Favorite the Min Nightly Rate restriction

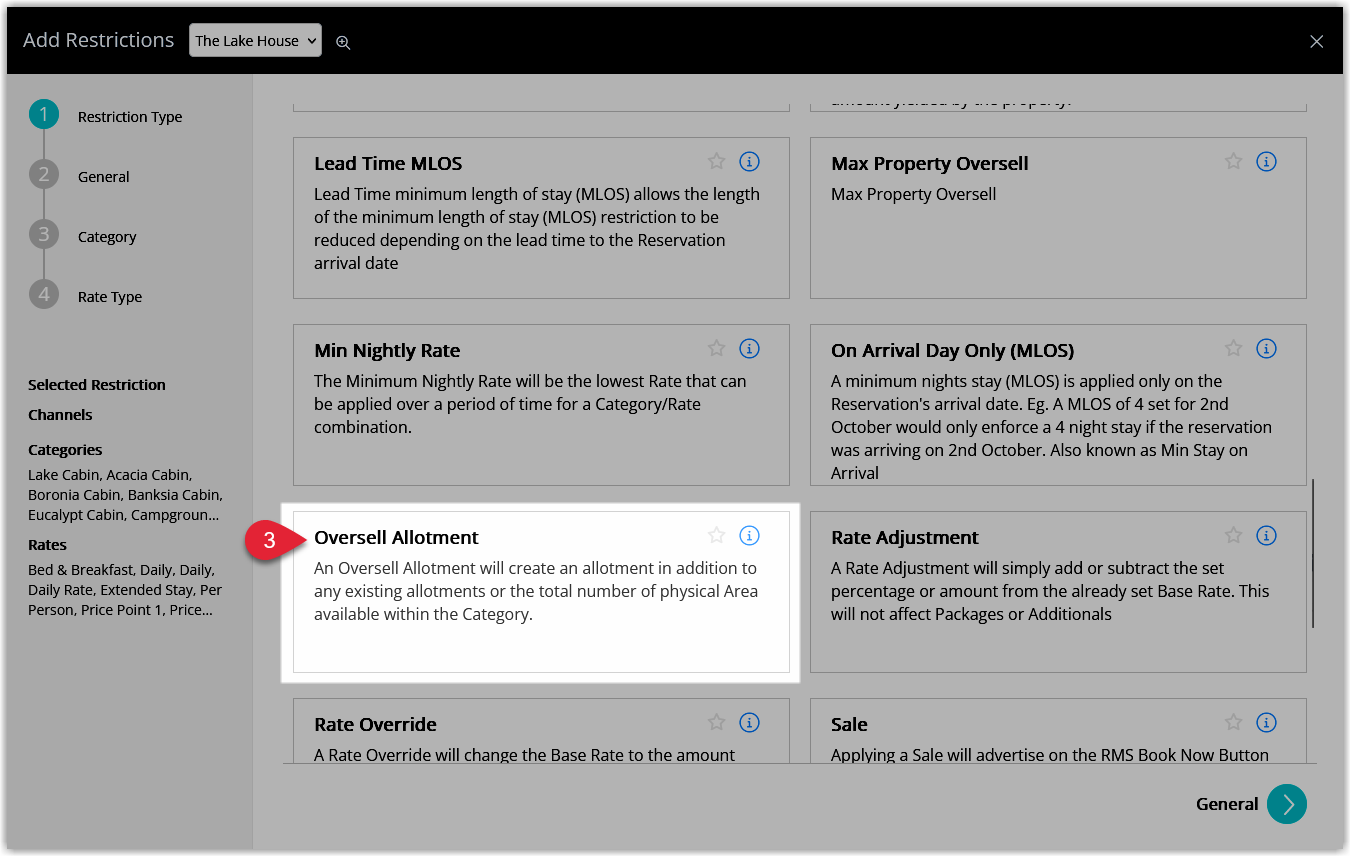point(716,348)
